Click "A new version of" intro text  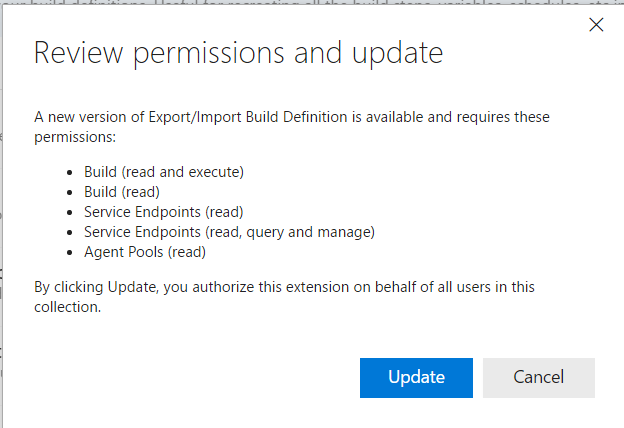coord(92,117)
